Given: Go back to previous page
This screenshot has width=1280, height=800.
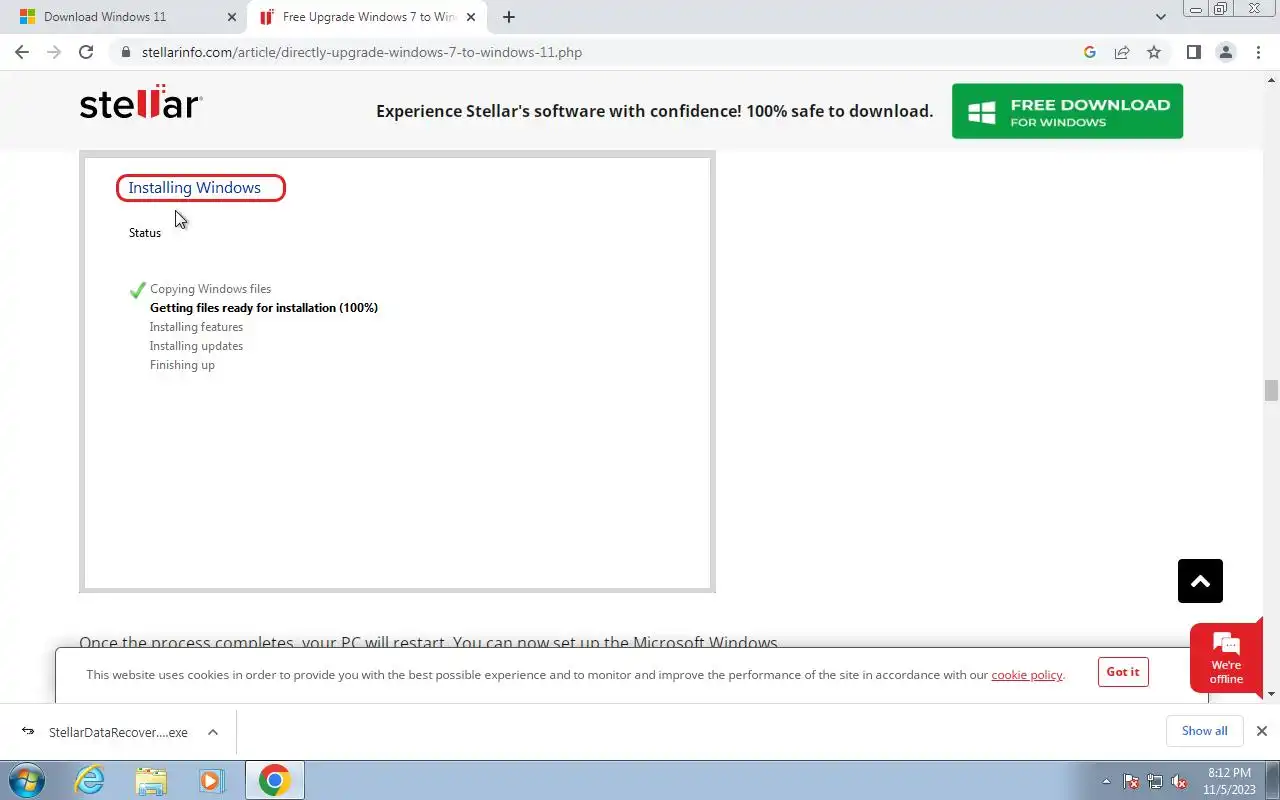Looking at the screenshot, I should pyautogui.click(x=22, y=52).
